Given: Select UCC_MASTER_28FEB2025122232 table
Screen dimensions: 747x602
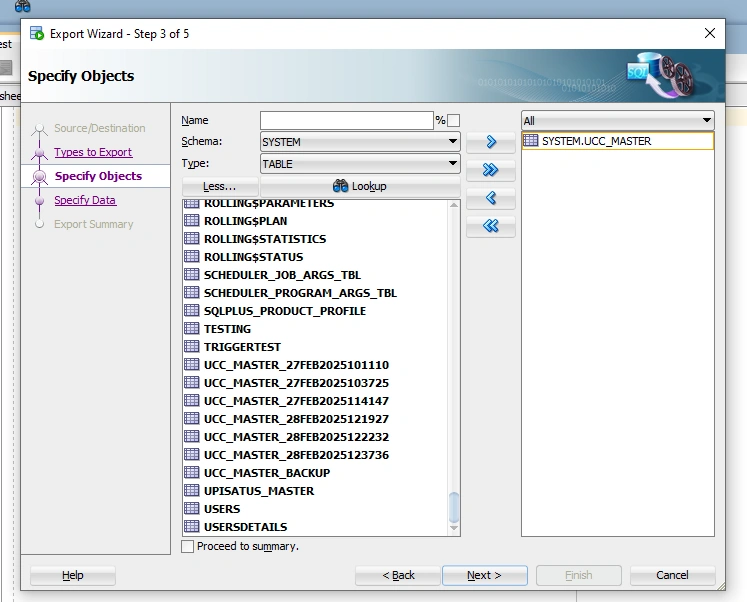Looking at the screenshot, I should tap(296, 437).
